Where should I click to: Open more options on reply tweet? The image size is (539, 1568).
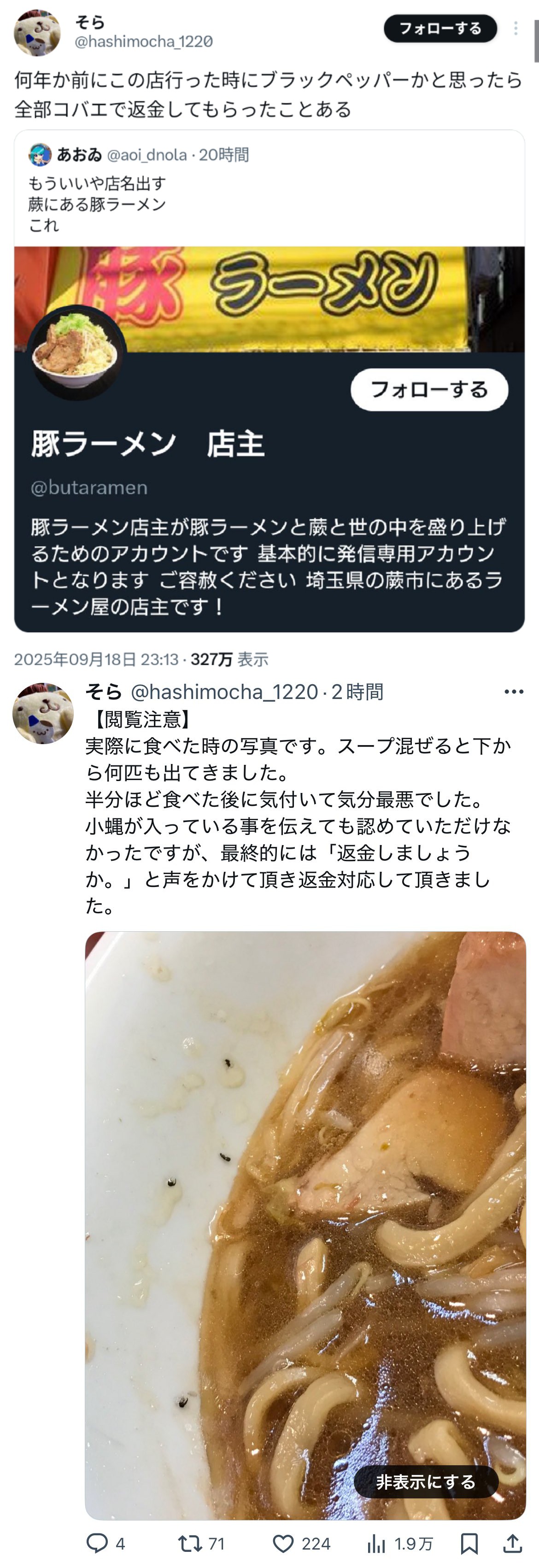tap(514, 692)
